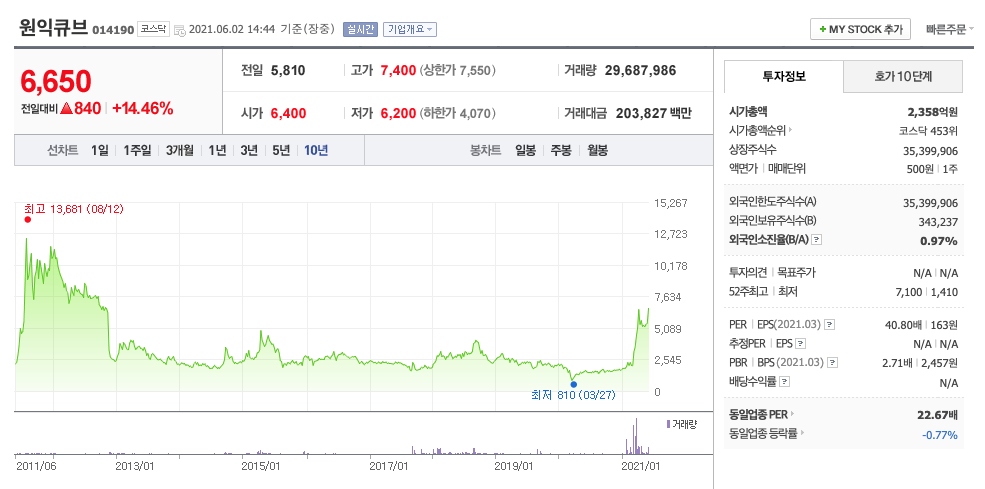This screenshot has width=985, height=489.
Task: Open help icon next to PER EPS(2021.03)
Action: (x=830, y=325)
